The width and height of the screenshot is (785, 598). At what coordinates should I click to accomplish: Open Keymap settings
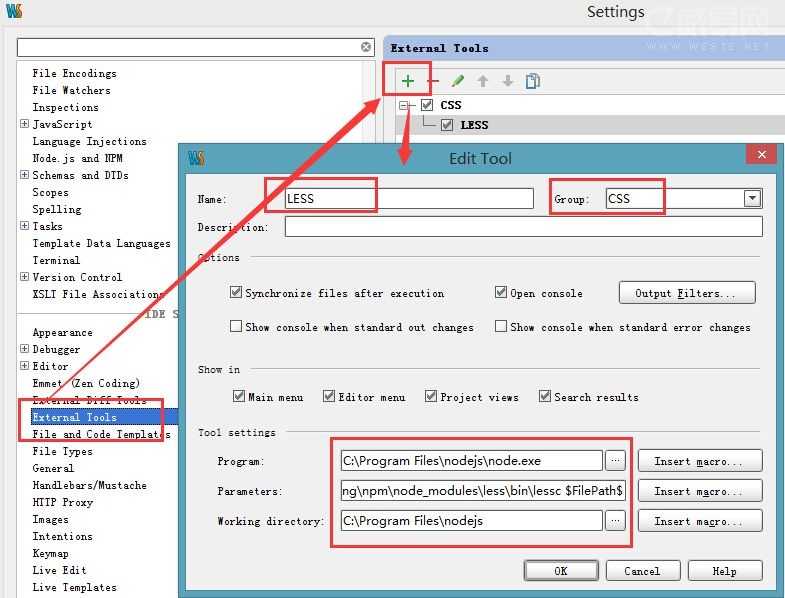point(51,553)
